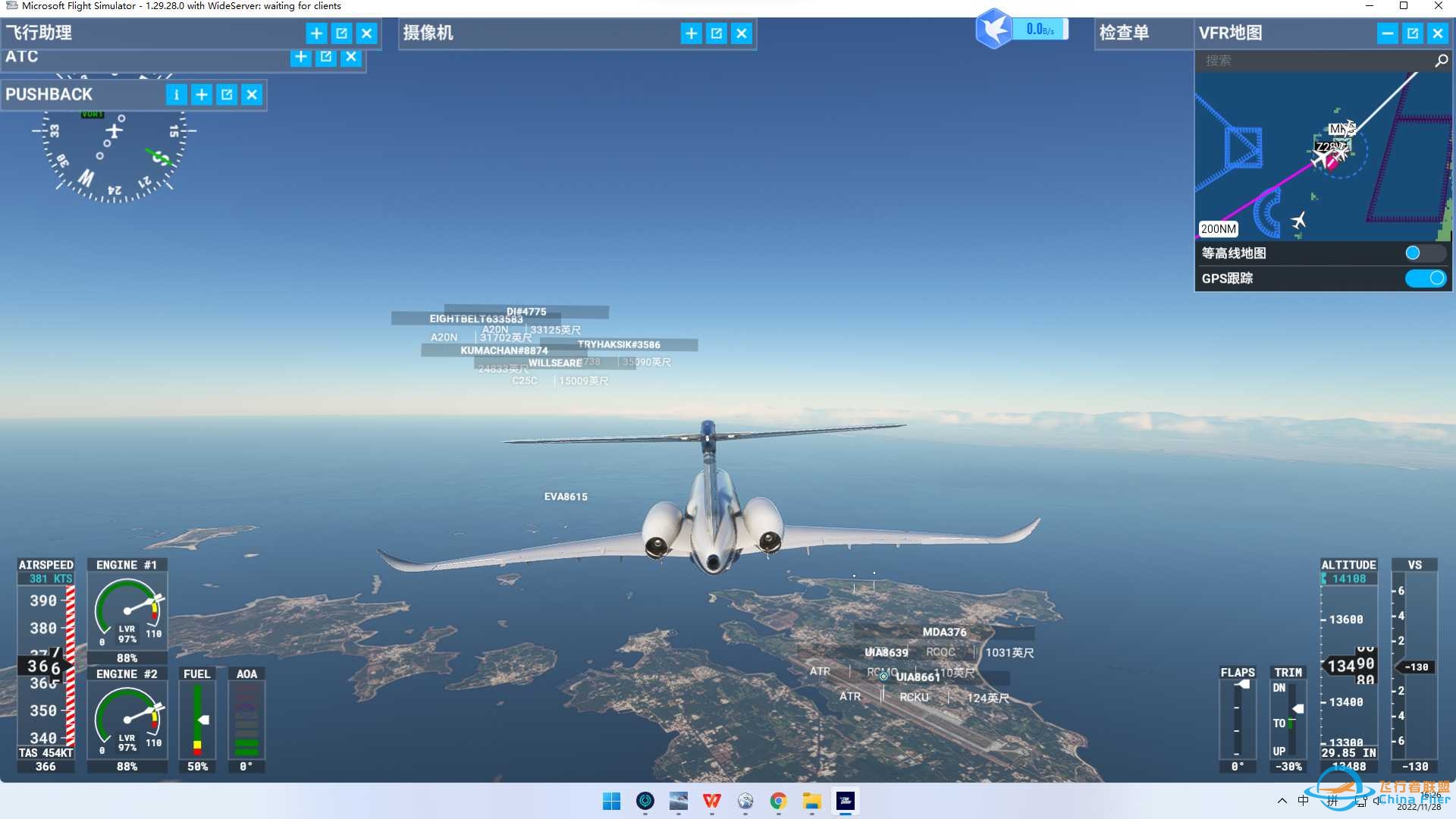Pop out the 飞行助理 panel window
Viewport: 1456px width, 819px height.
coord(341,33)
